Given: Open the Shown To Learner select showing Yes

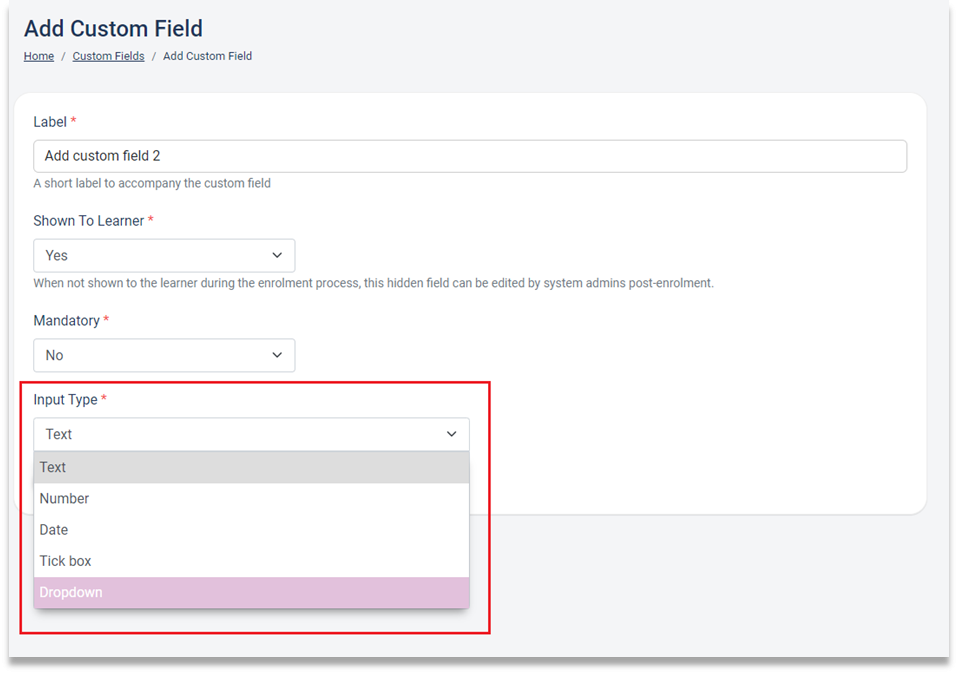Looking at the screenshot, I should click(x=164, y=255).
